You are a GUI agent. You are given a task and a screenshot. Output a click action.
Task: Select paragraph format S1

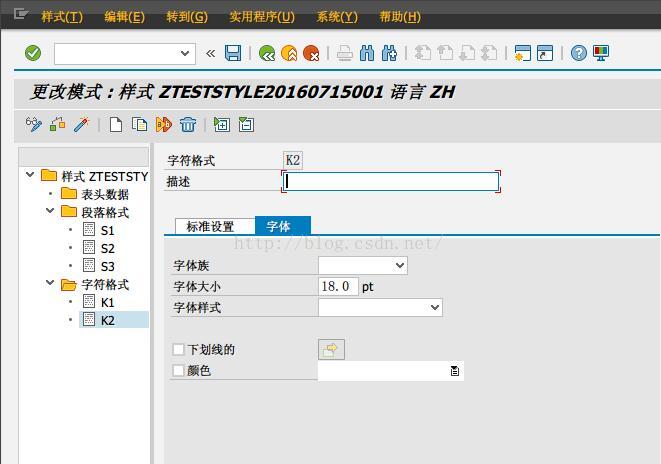(107, 231)
